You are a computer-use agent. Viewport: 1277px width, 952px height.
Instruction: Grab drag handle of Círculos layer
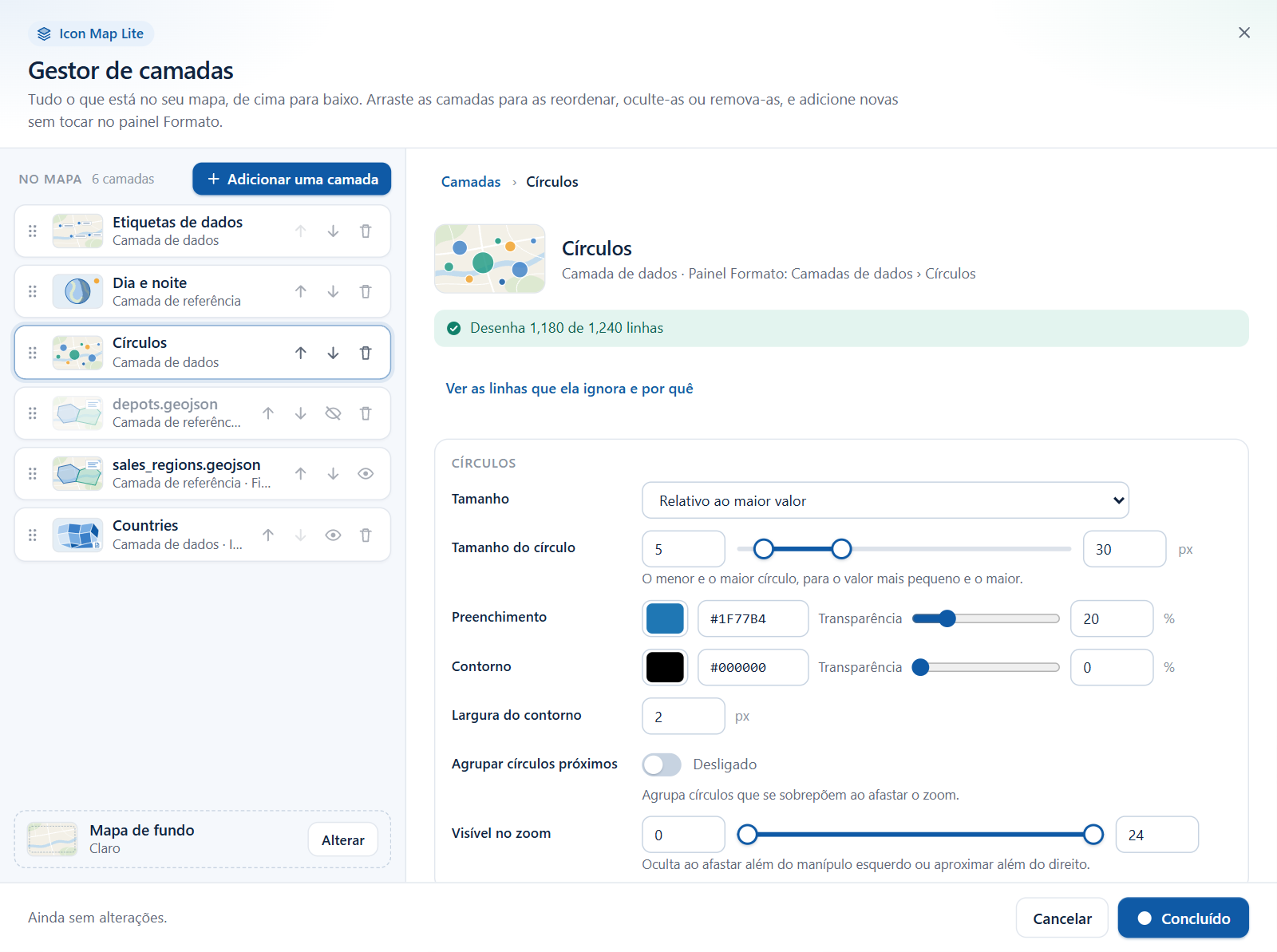pyautogui.click(x=33, y=353)
